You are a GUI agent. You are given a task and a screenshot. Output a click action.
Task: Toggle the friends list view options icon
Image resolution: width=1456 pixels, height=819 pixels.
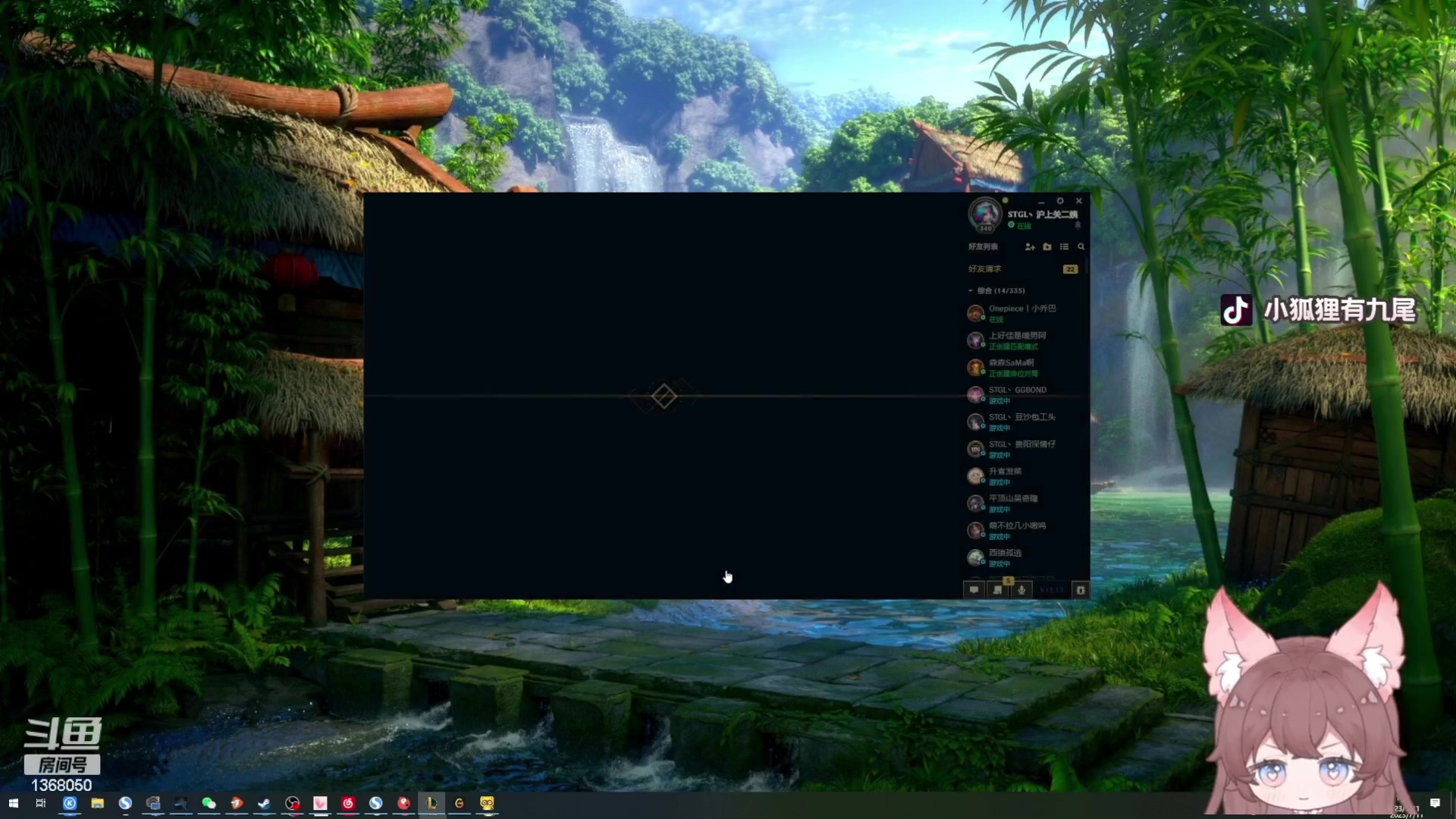[1064, 247]
